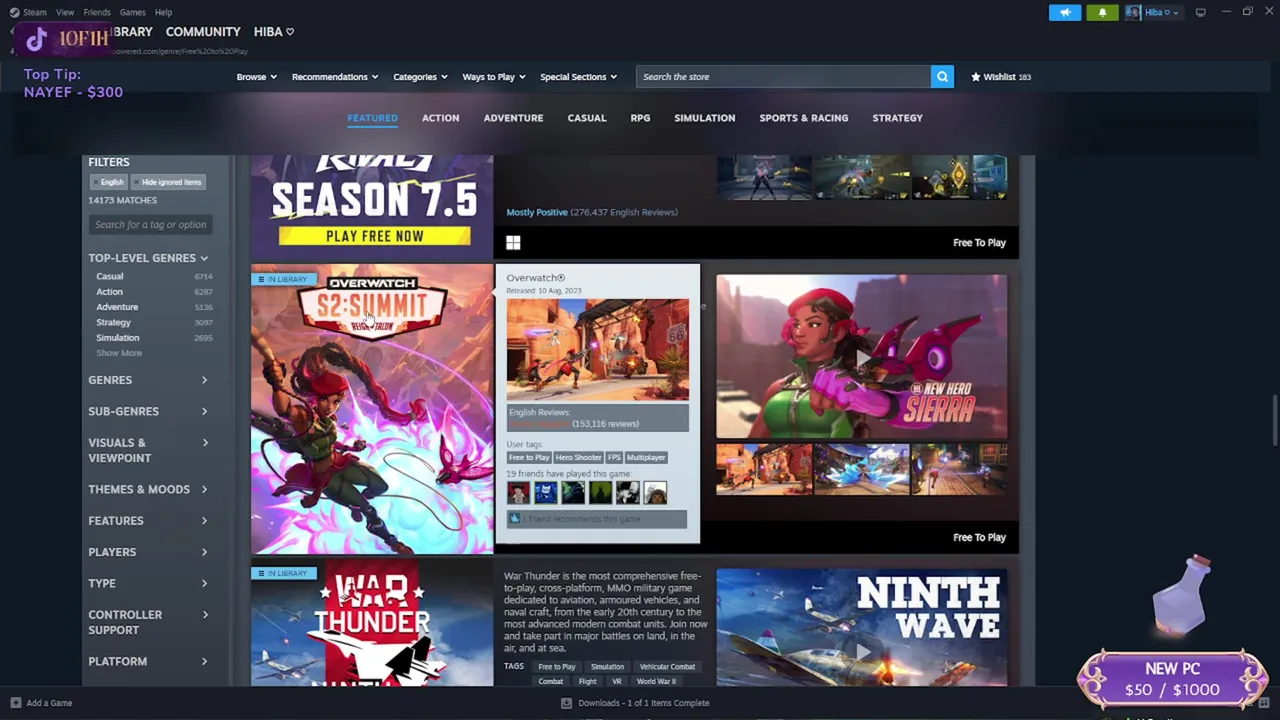Expand the GENRES filter section
The width and height of the screenshot is (1280, 720).
point(148,380)
